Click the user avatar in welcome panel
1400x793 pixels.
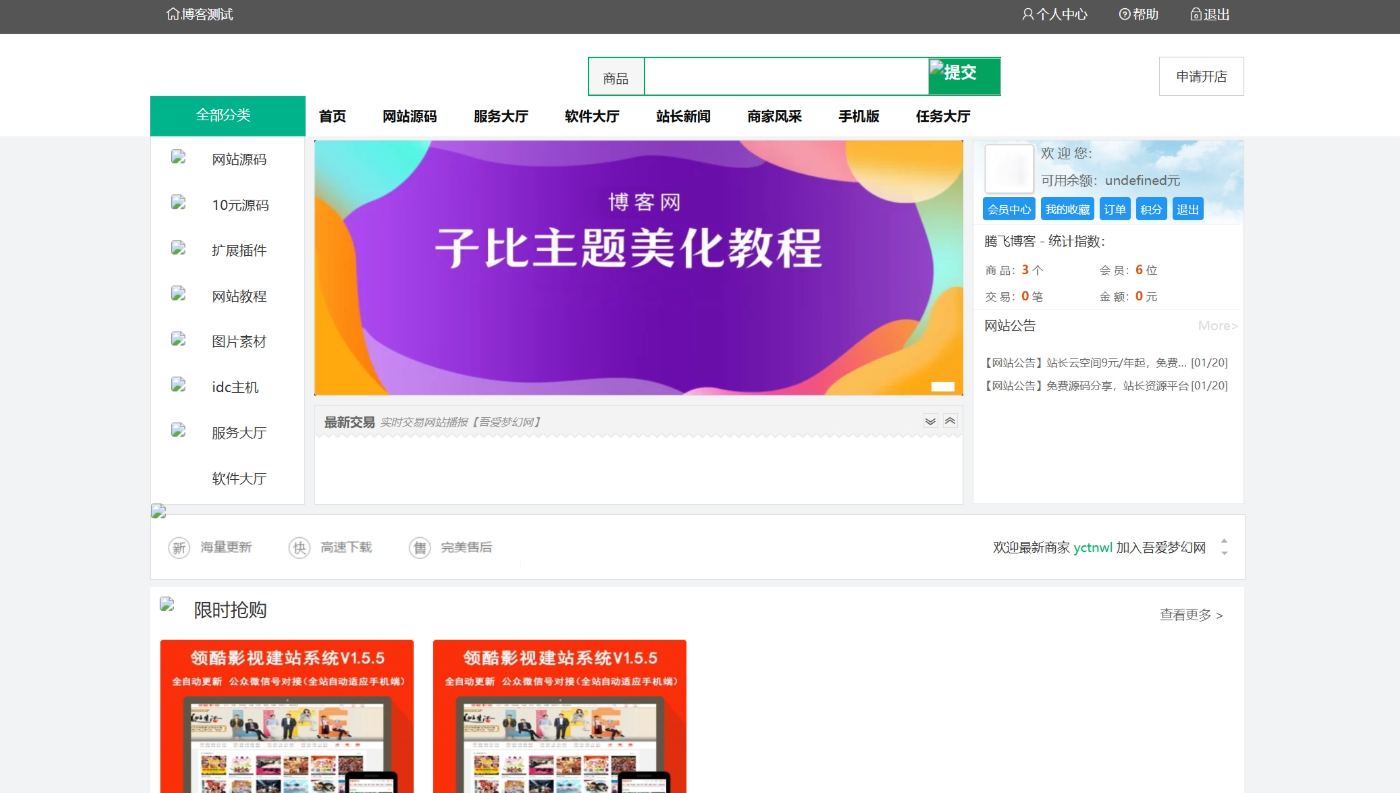click(1009, 168)
